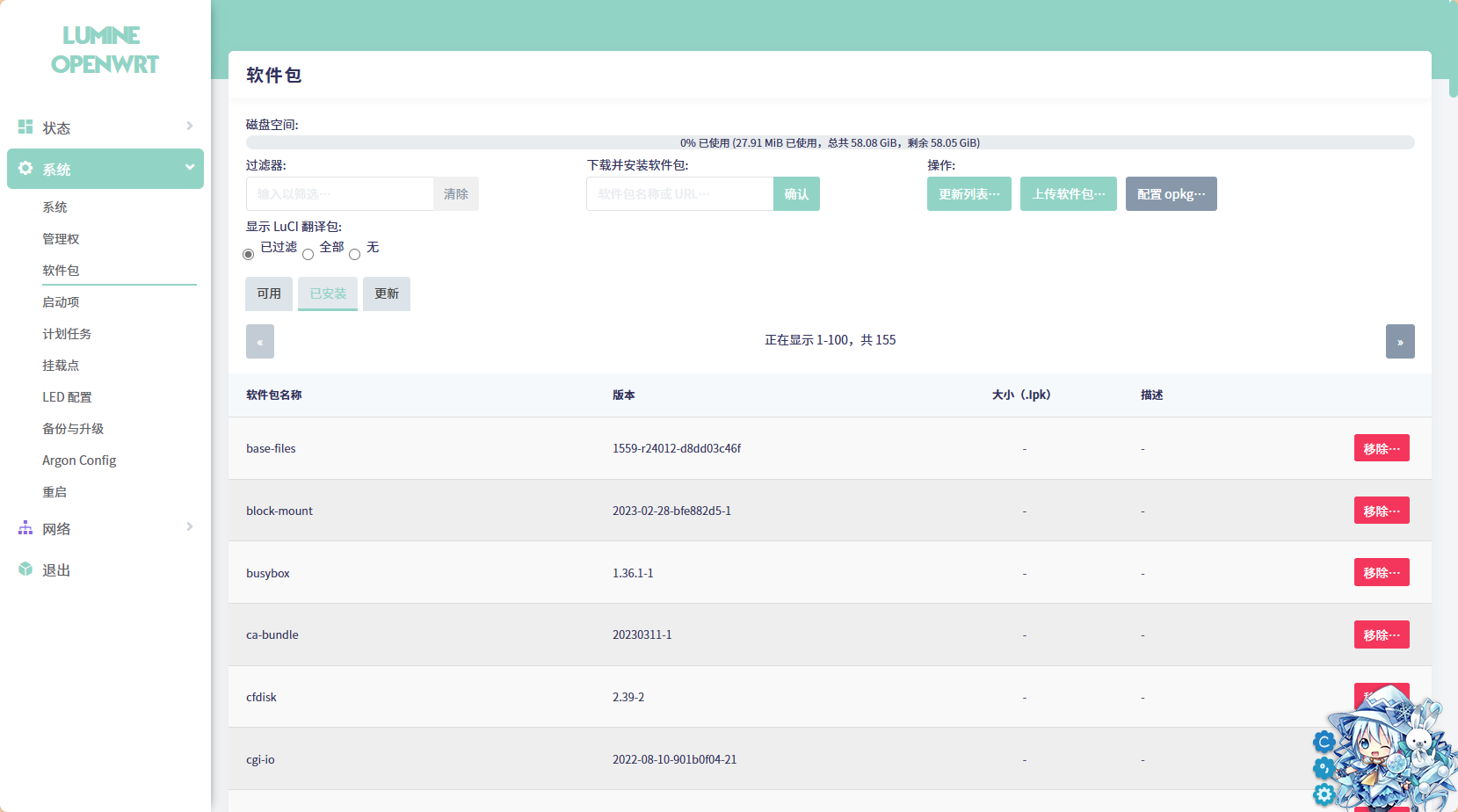Switch to the 可用 packages tab

[269, 294]
